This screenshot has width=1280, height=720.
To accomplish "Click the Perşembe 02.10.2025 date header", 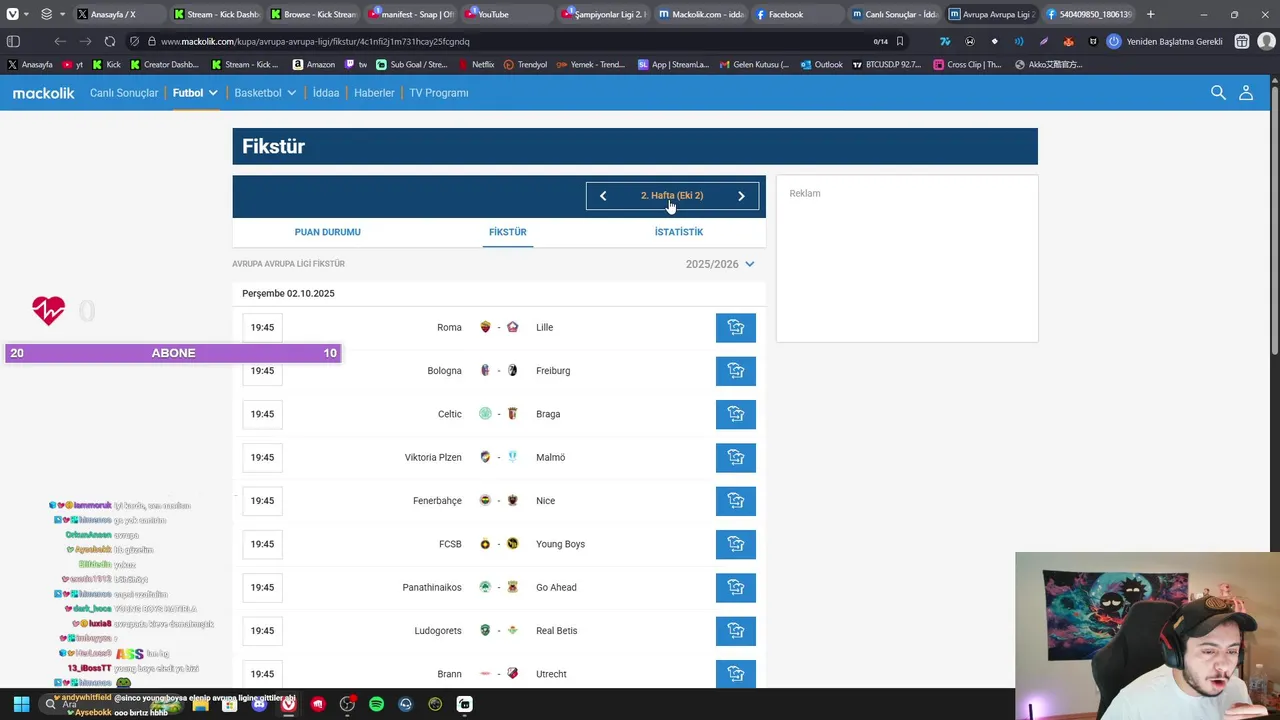I will point(288,293).
